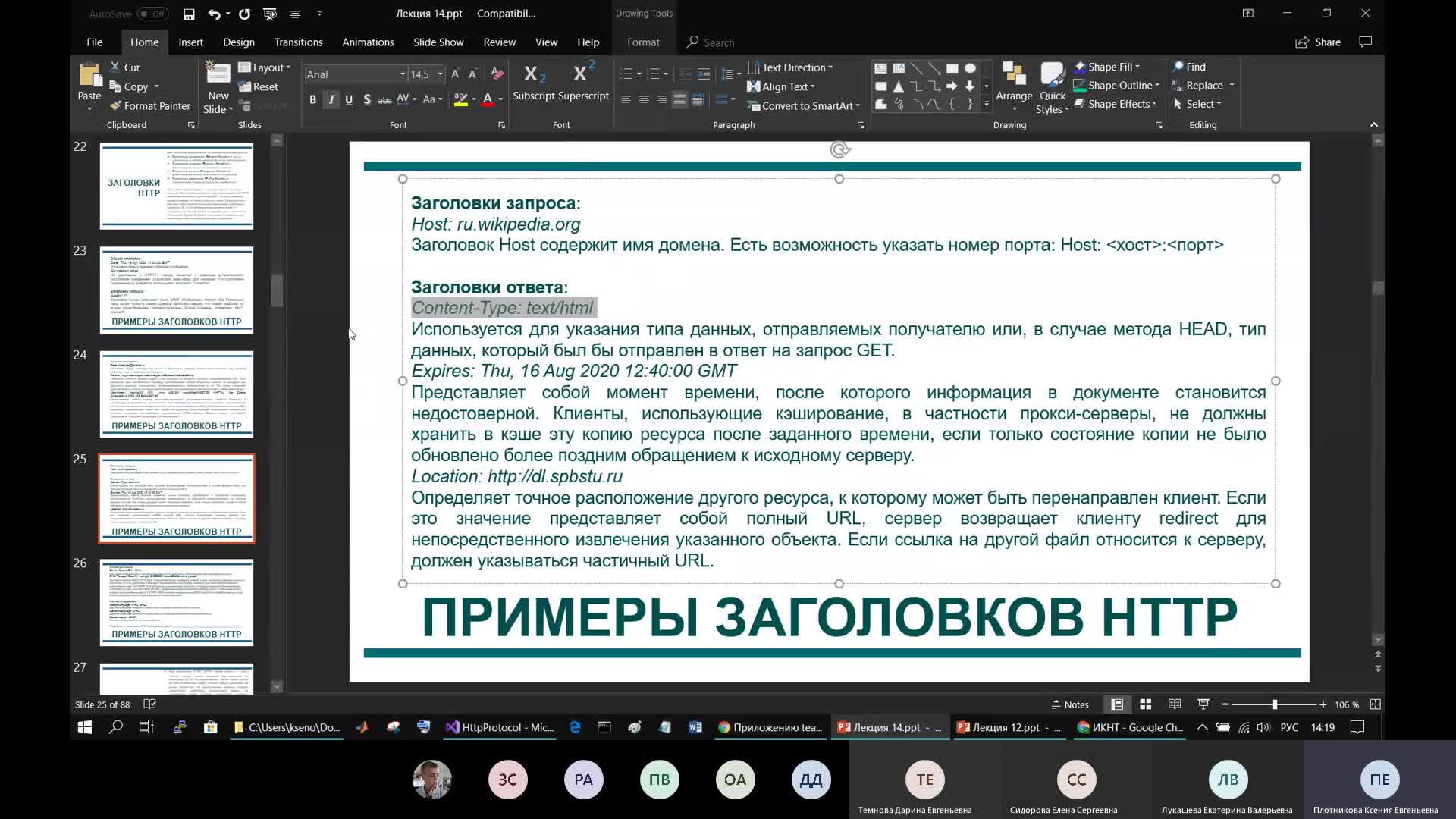Save the presentation using the floppy disk icon

(189, 14)
